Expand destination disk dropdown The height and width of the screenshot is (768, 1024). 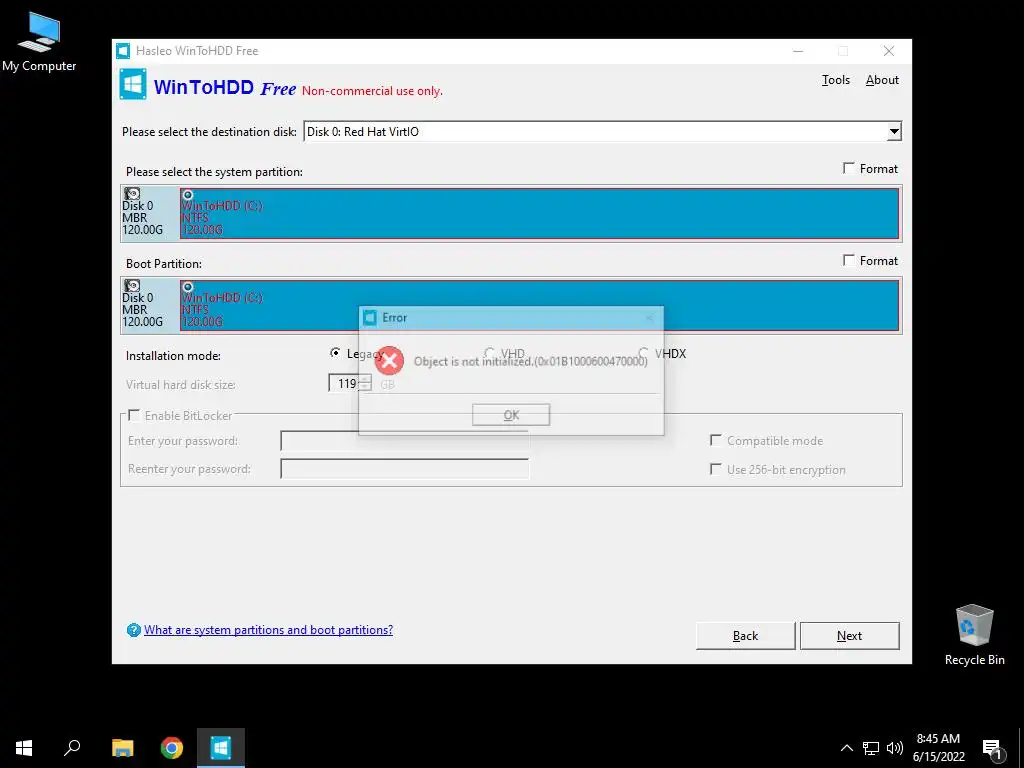coord(894,132)
